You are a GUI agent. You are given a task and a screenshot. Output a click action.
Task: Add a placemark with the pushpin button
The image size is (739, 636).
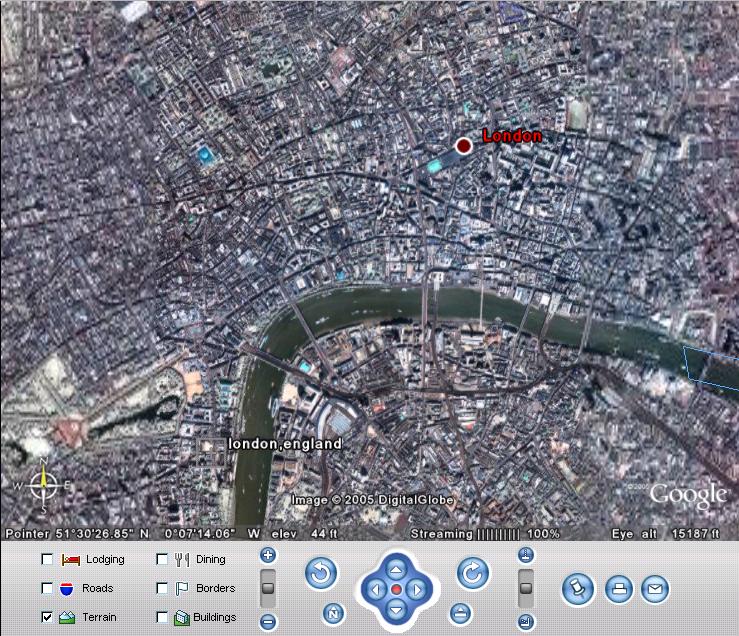tap(578, 589)
